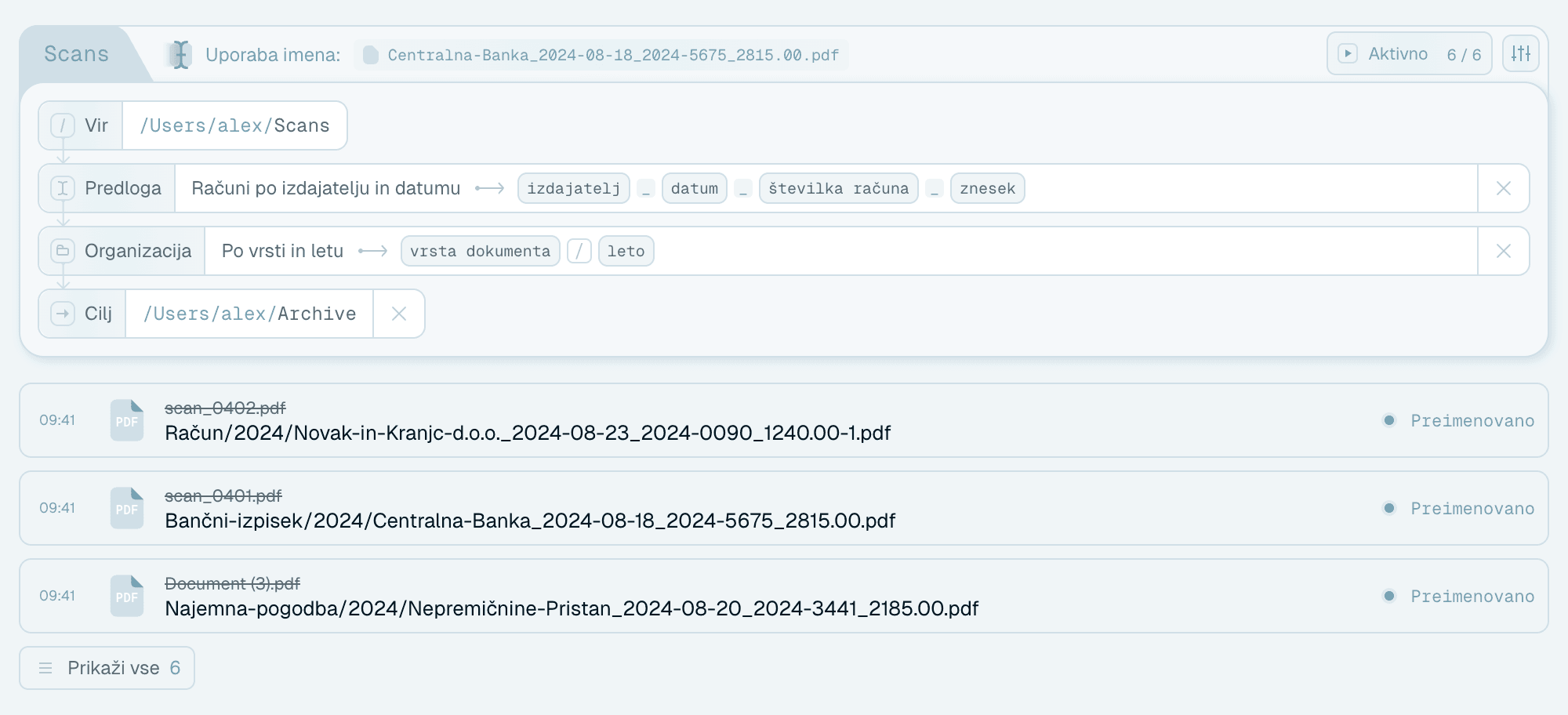
Task: Select the znesek token
Action: pyautogui.click(x=987, y=188)
